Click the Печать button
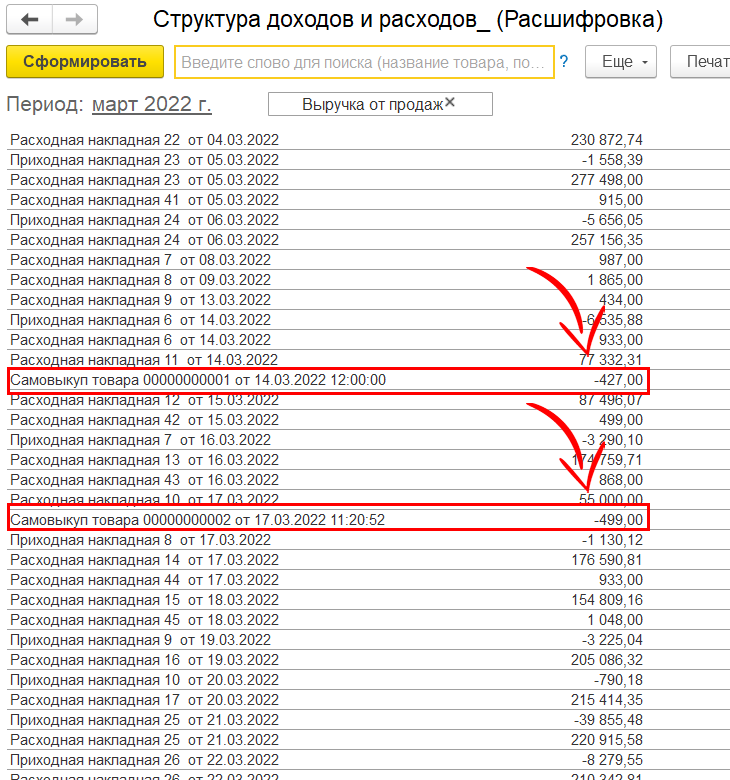 click(702, 62)
